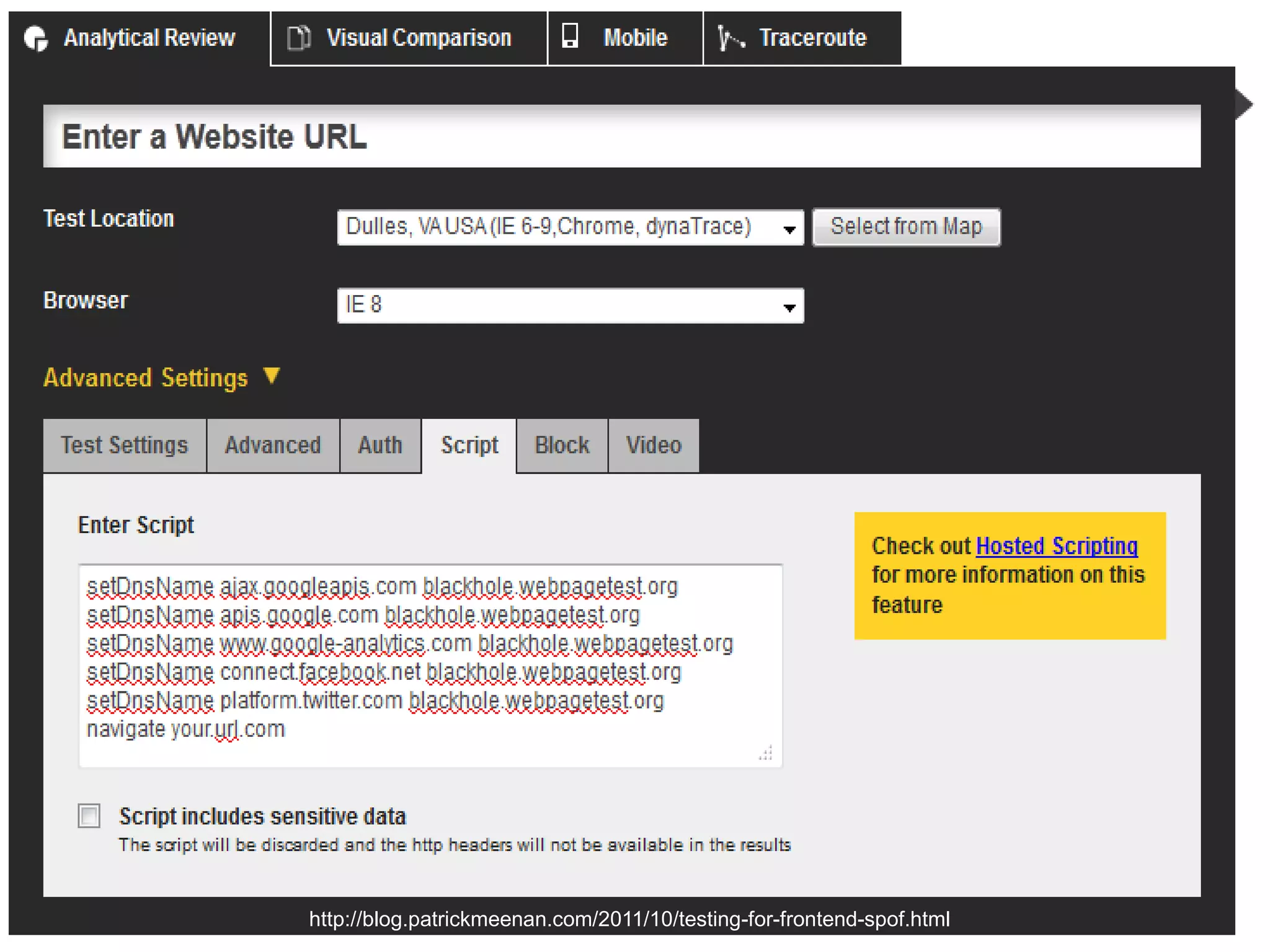Click the Select from Map button
Image resolution: width=1270 pixels, height=952 pixels.
pyautogui.click(x=906, y=227)
